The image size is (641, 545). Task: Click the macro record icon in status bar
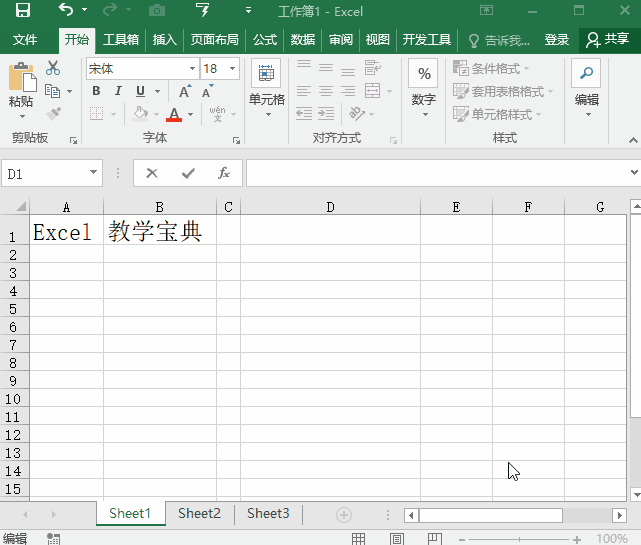pyautogui.click(x=53, y=538)
